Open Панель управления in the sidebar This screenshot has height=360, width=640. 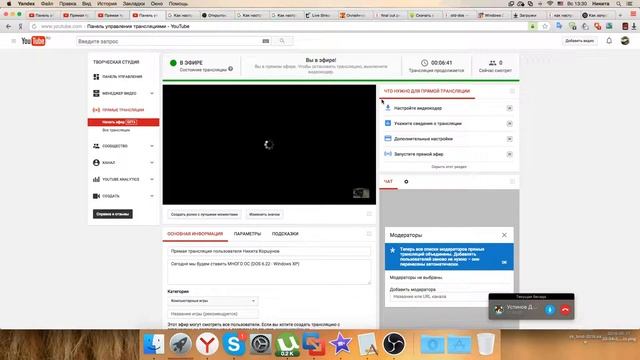[x=122, y=77]
